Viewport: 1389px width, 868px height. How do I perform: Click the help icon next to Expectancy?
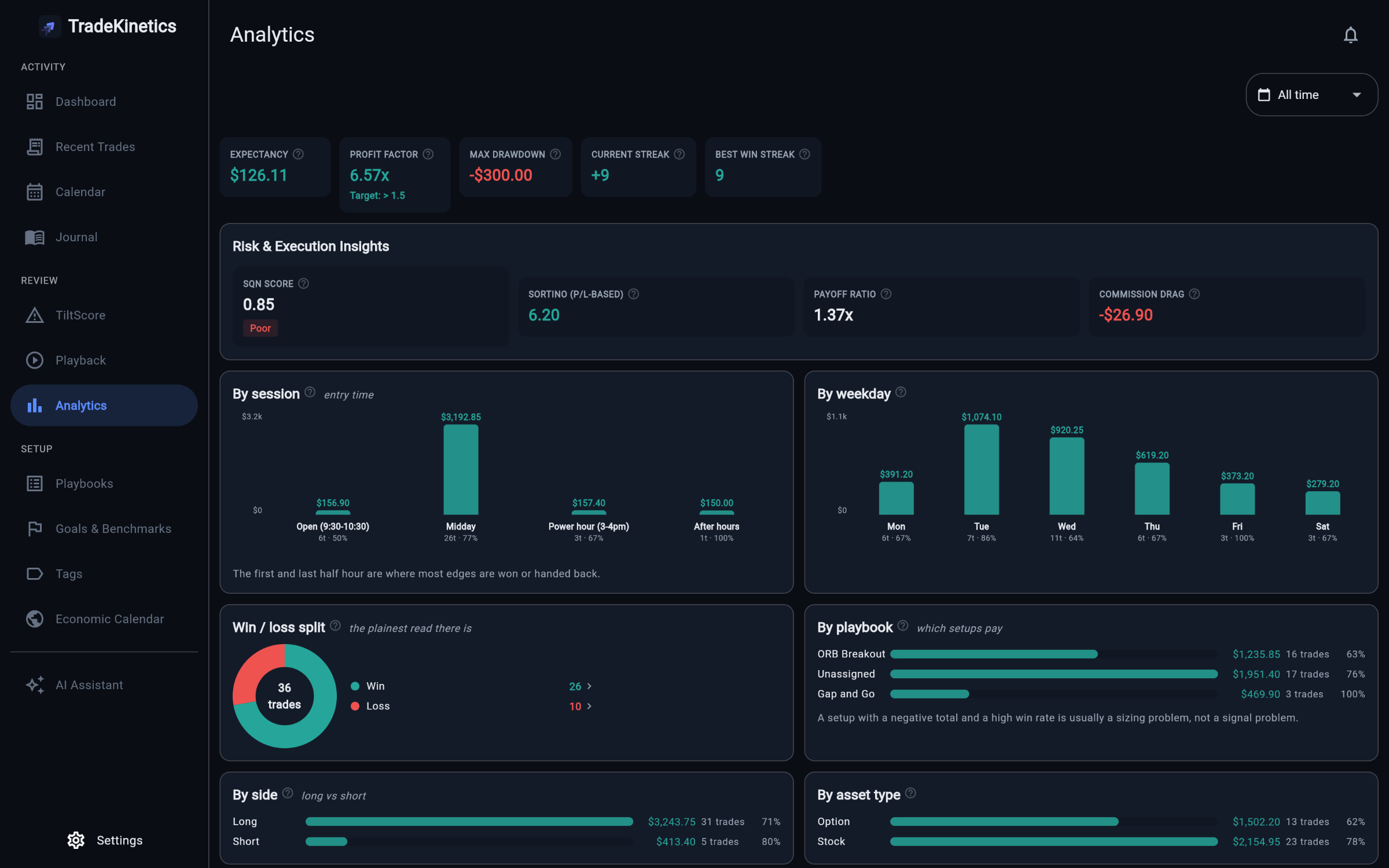point(298,154)
